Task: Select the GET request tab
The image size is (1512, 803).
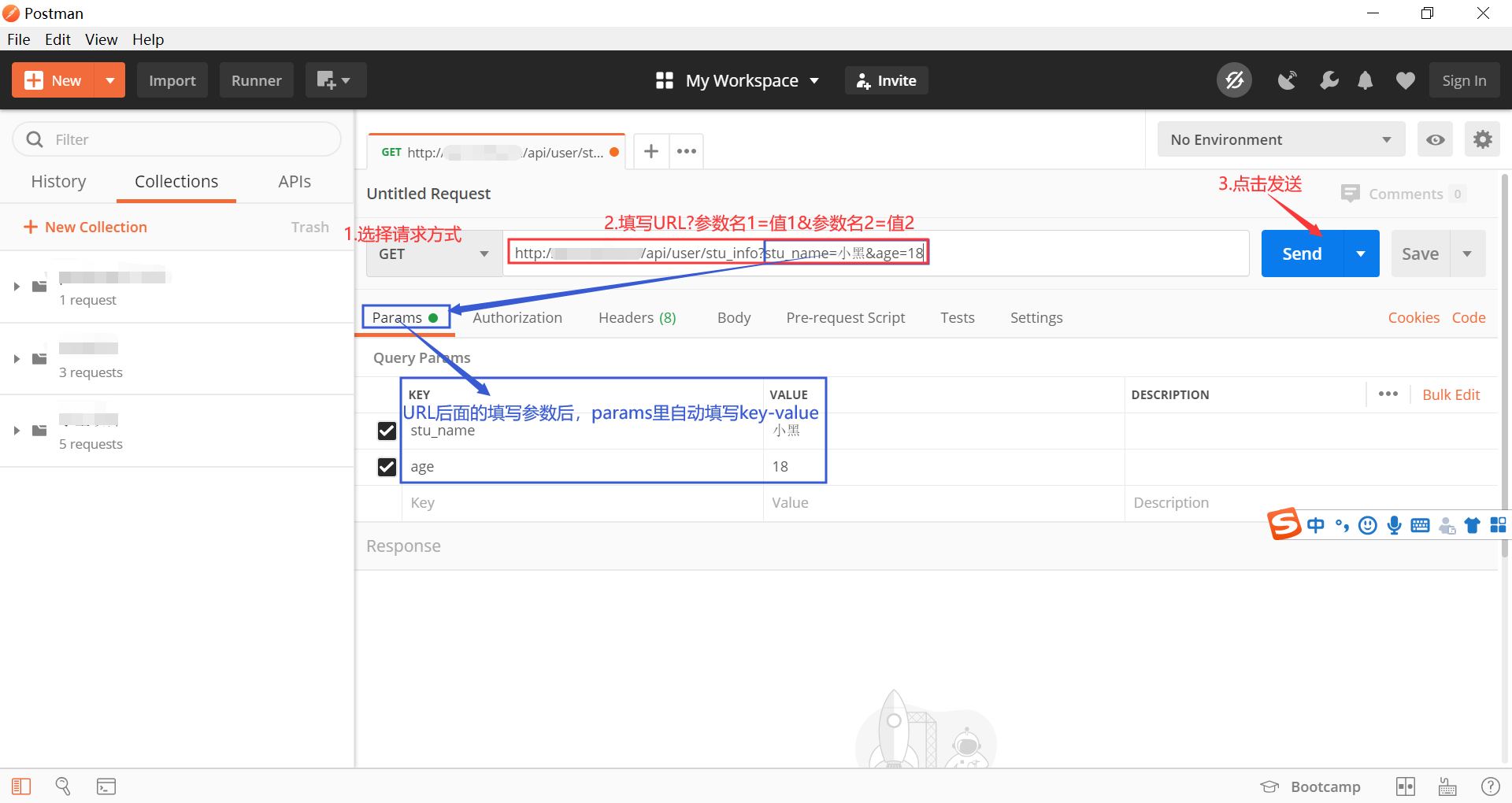Action: [x=496, y=152]
